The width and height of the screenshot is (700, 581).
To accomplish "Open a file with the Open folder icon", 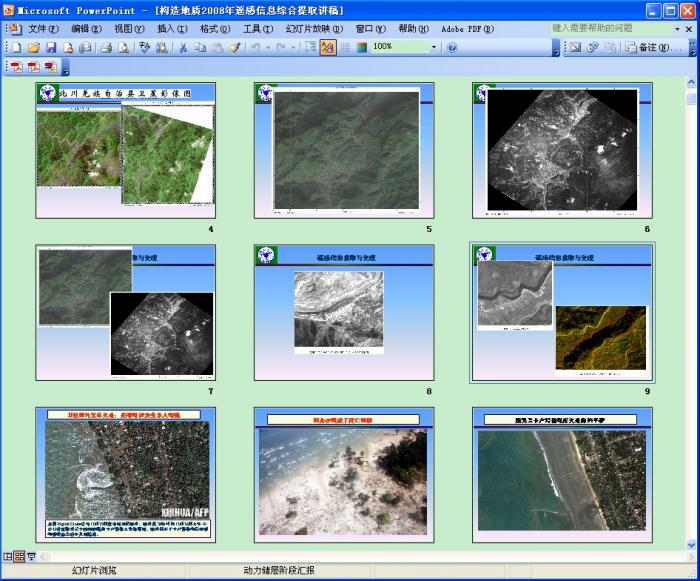I will (34, 47).
